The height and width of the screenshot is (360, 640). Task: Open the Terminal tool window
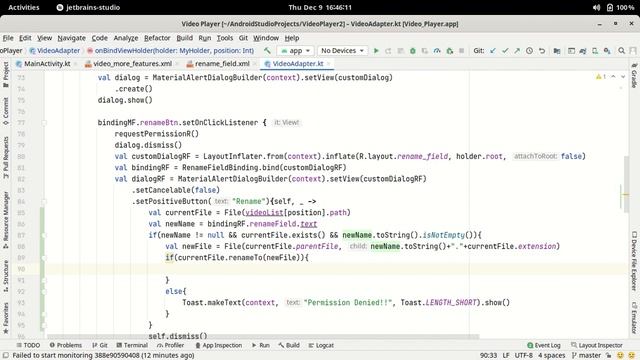pyautogui.click(x=132, y=345)
